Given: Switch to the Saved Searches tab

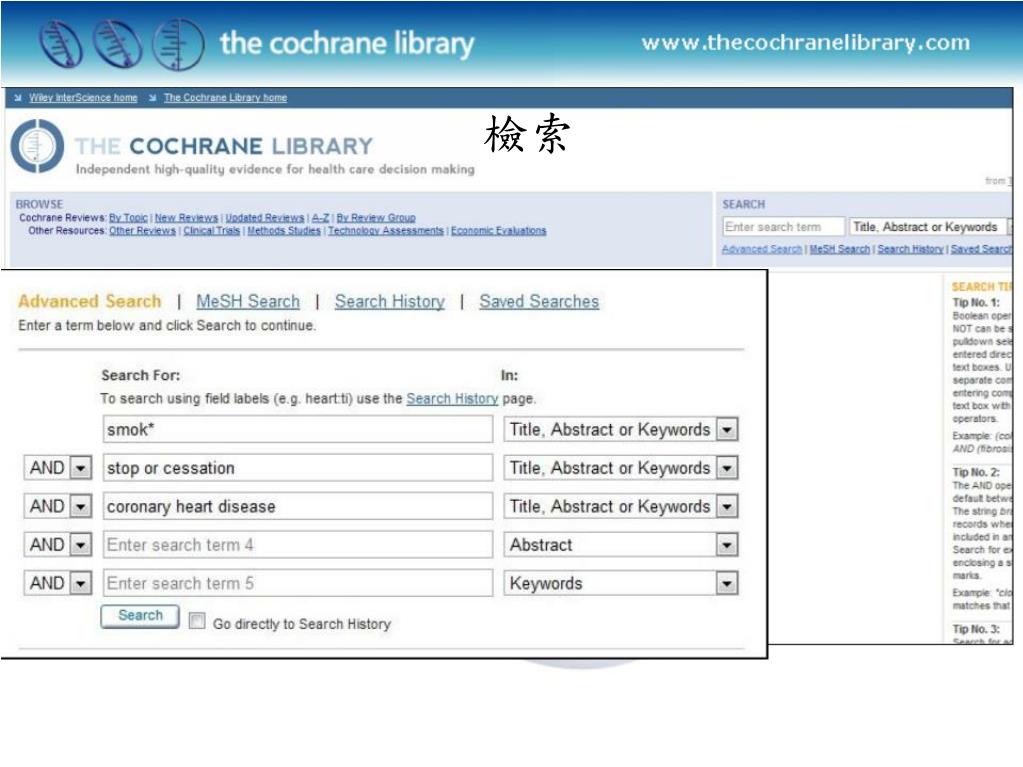Looking at the screenshot, I should 539,301.
